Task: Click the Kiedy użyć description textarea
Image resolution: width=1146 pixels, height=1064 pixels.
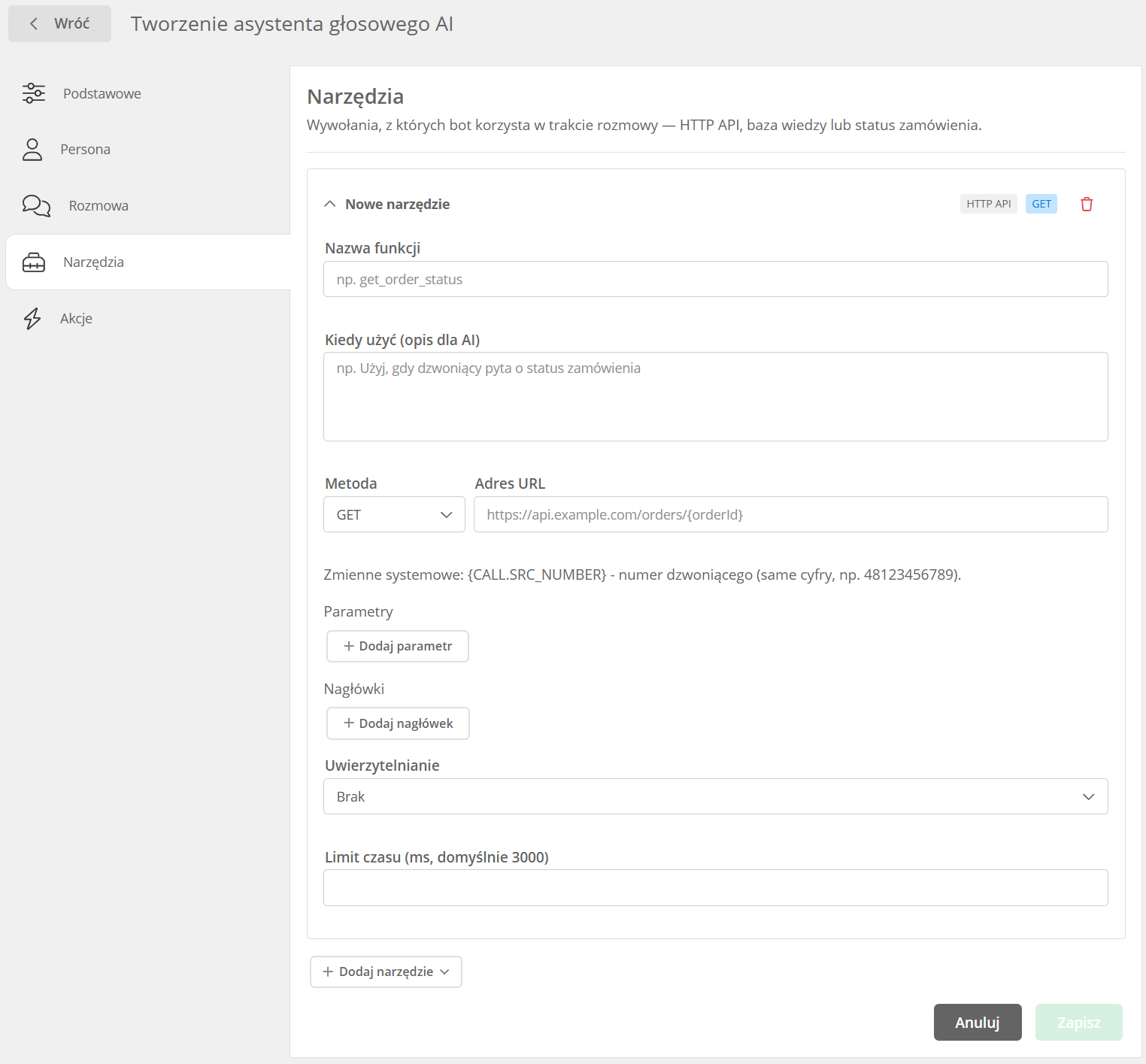Action: (716, 396)
